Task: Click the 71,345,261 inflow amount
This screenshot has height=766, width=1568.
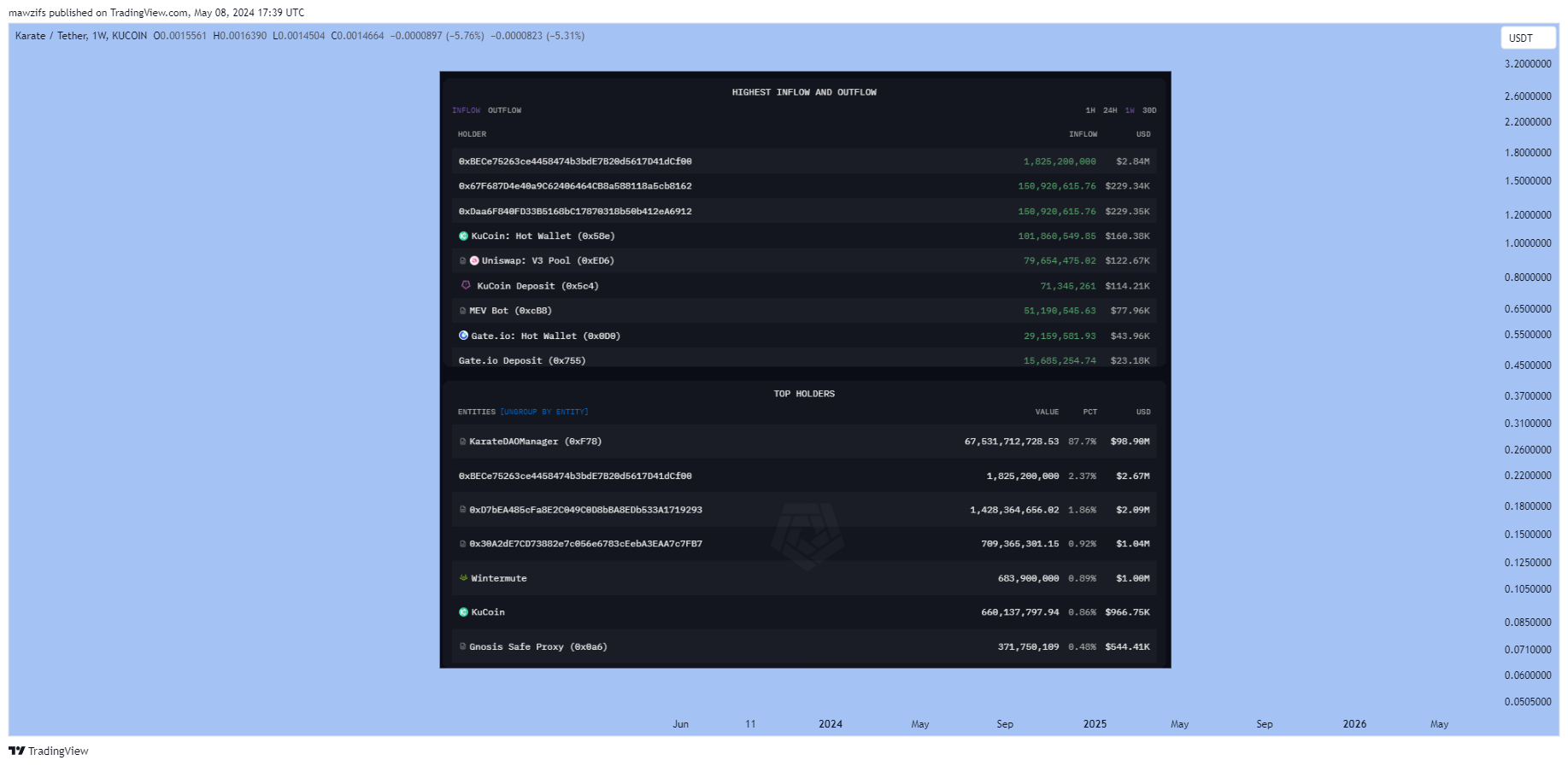Action: pos(1068,286)
